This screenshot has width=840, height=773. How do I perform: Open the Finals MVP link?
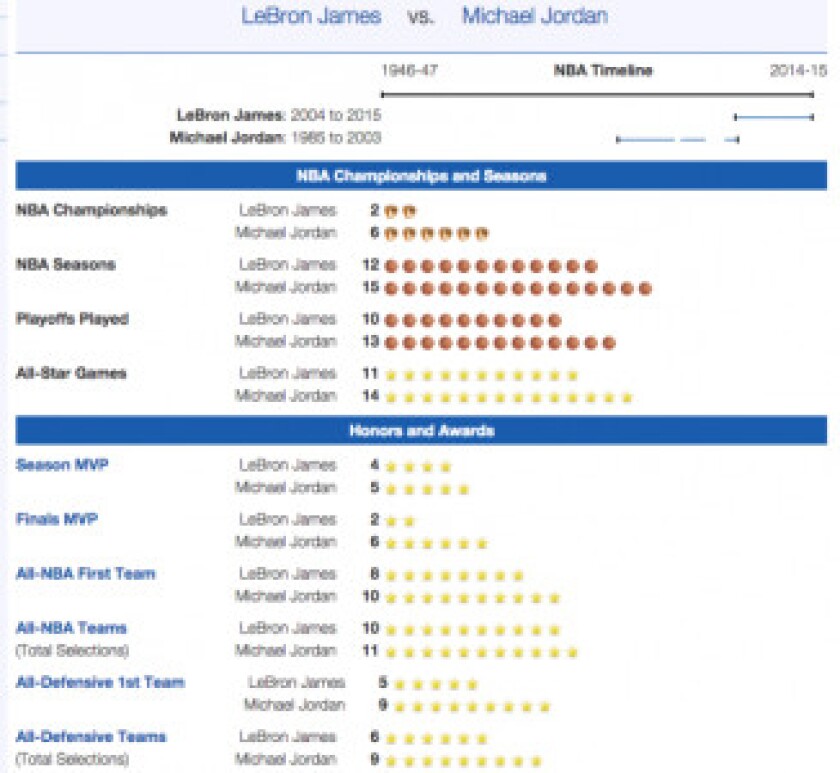[57, 519]
